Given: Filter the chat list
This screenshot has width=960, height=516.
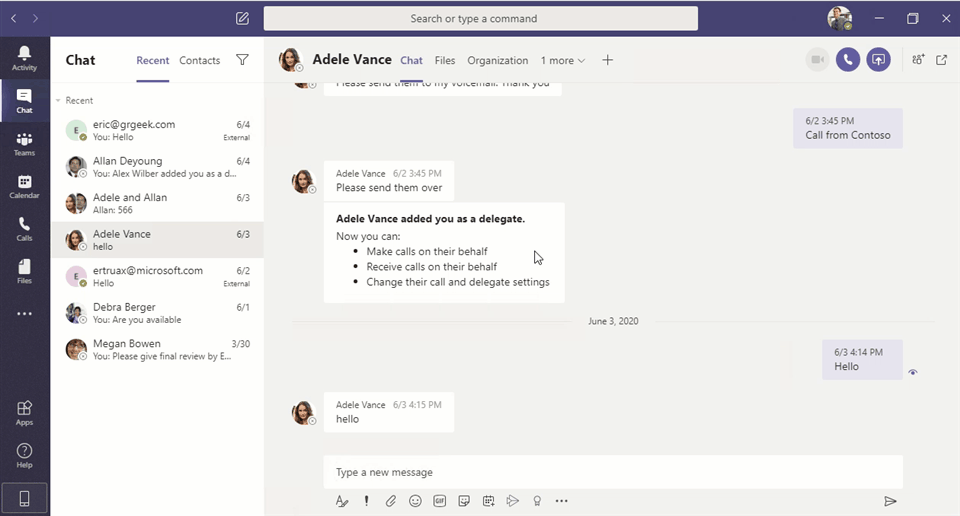Looking at the screenshot, I should (x=242, y=59).
